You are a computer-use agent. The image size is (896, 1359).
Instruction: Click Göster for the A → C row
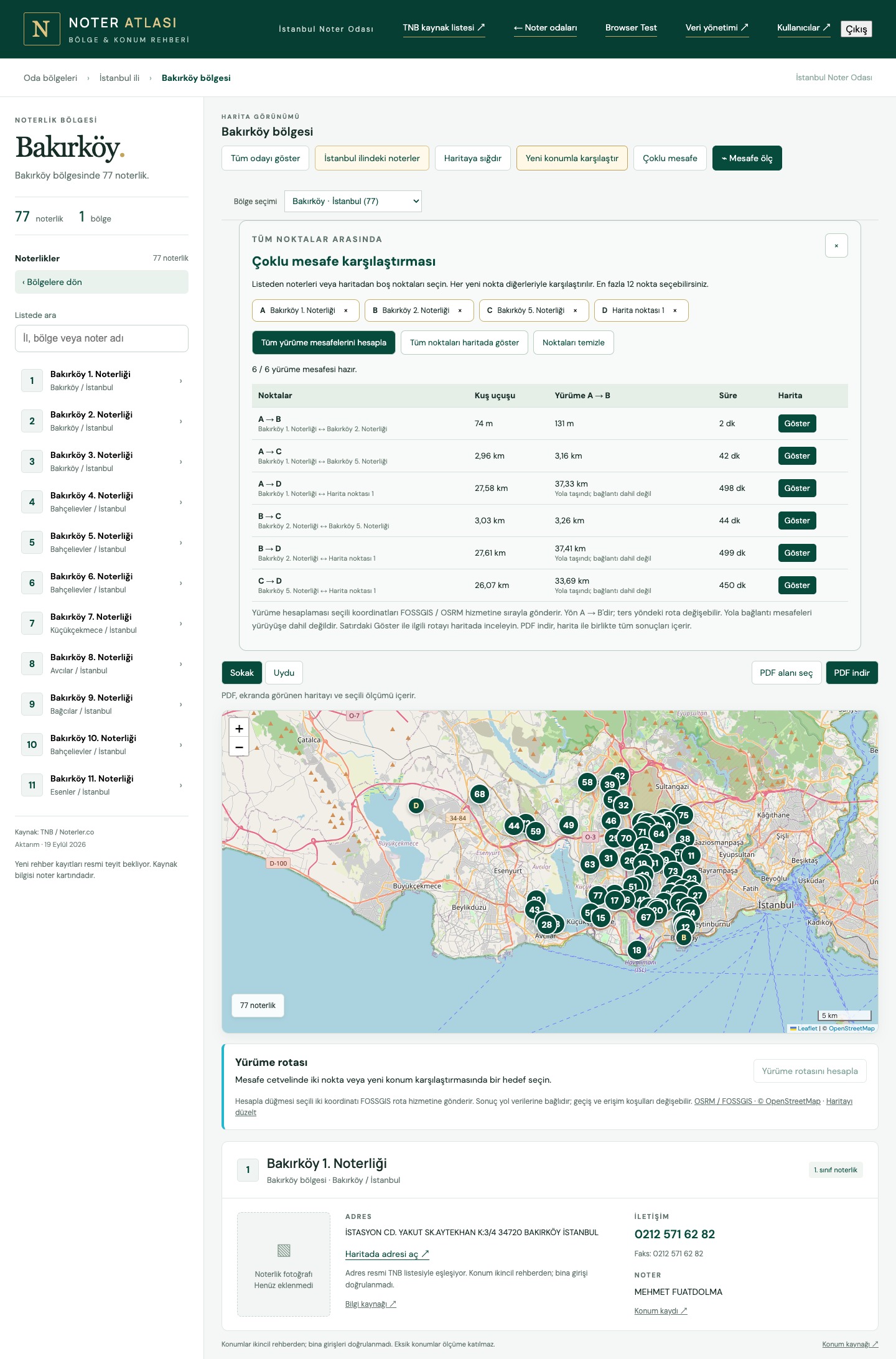pyautogui.click(x=797, y=456)
